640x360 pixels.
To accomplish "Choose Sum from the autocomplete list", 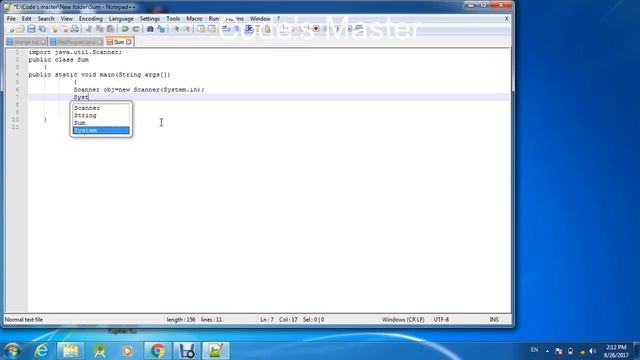I will pyautogui.click(x=101, y=123).
